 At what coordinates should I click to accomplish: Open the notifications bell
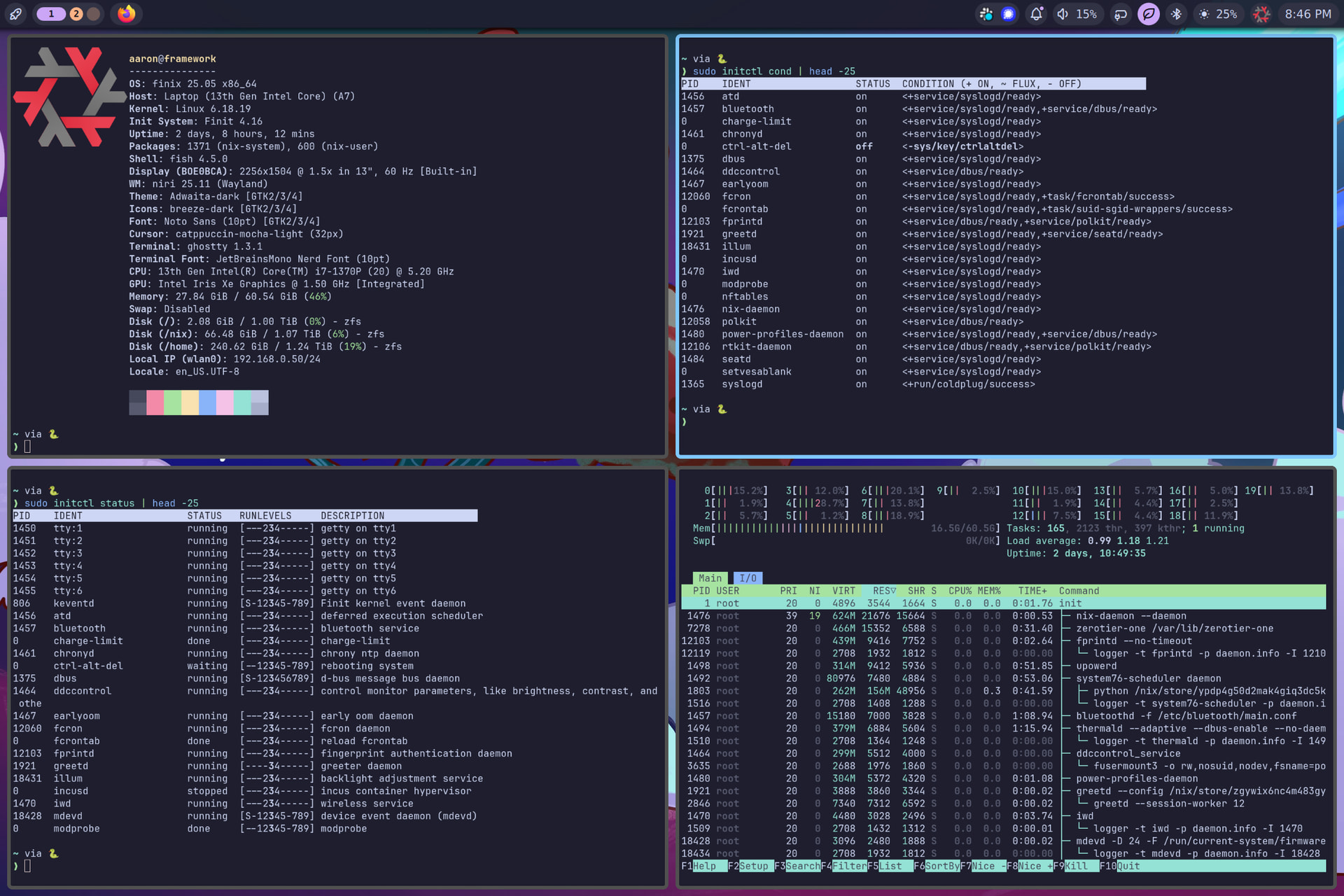point(1036,14)
